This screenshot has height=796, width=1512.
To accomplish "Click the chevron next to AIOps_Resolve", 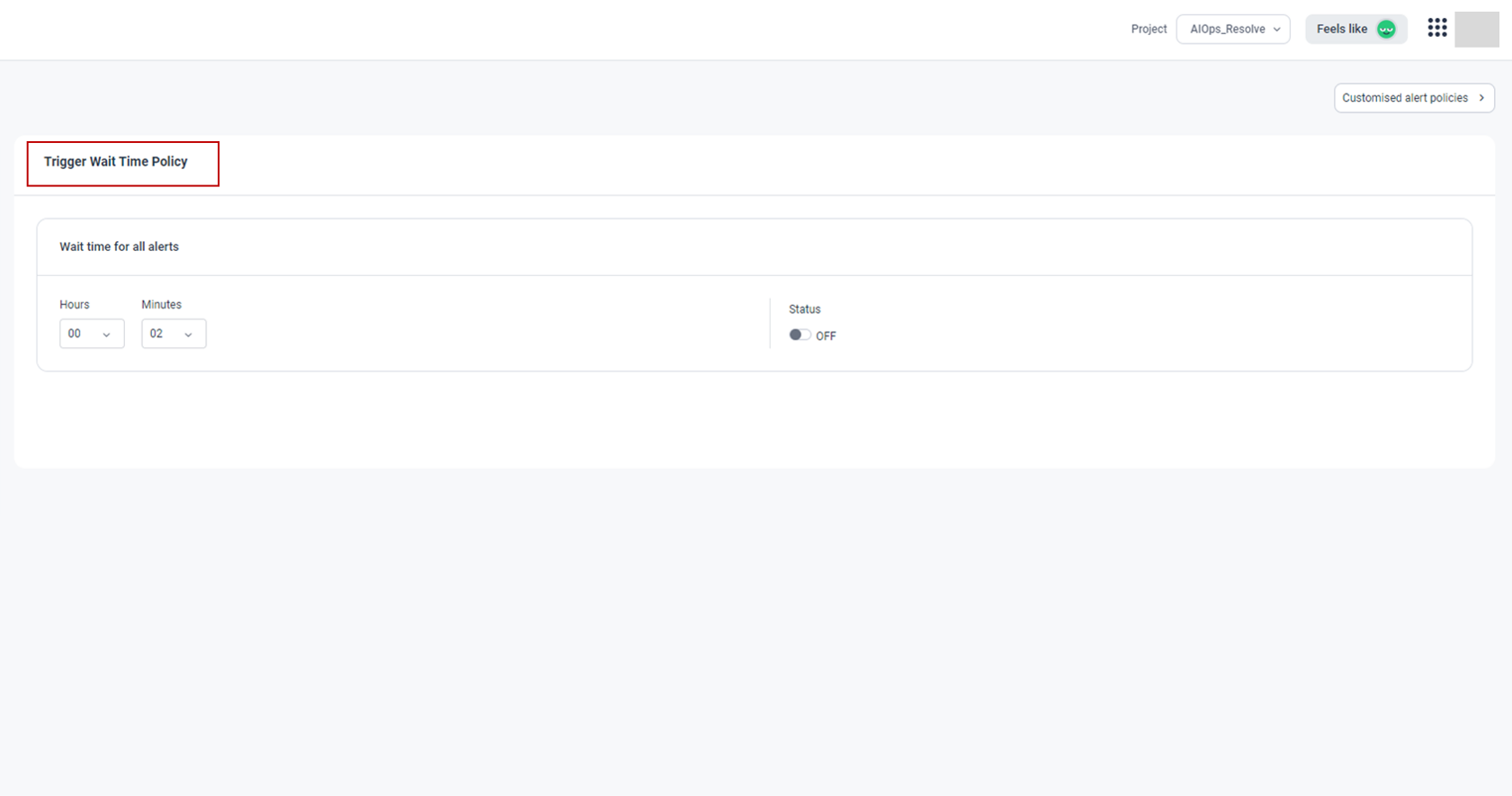I will pos(1276,30).
